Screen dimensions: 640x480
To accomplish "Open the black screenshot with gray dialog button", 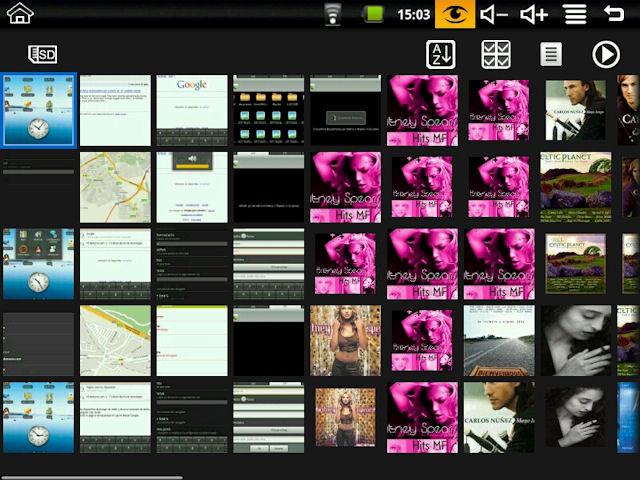I will [345, 110].
